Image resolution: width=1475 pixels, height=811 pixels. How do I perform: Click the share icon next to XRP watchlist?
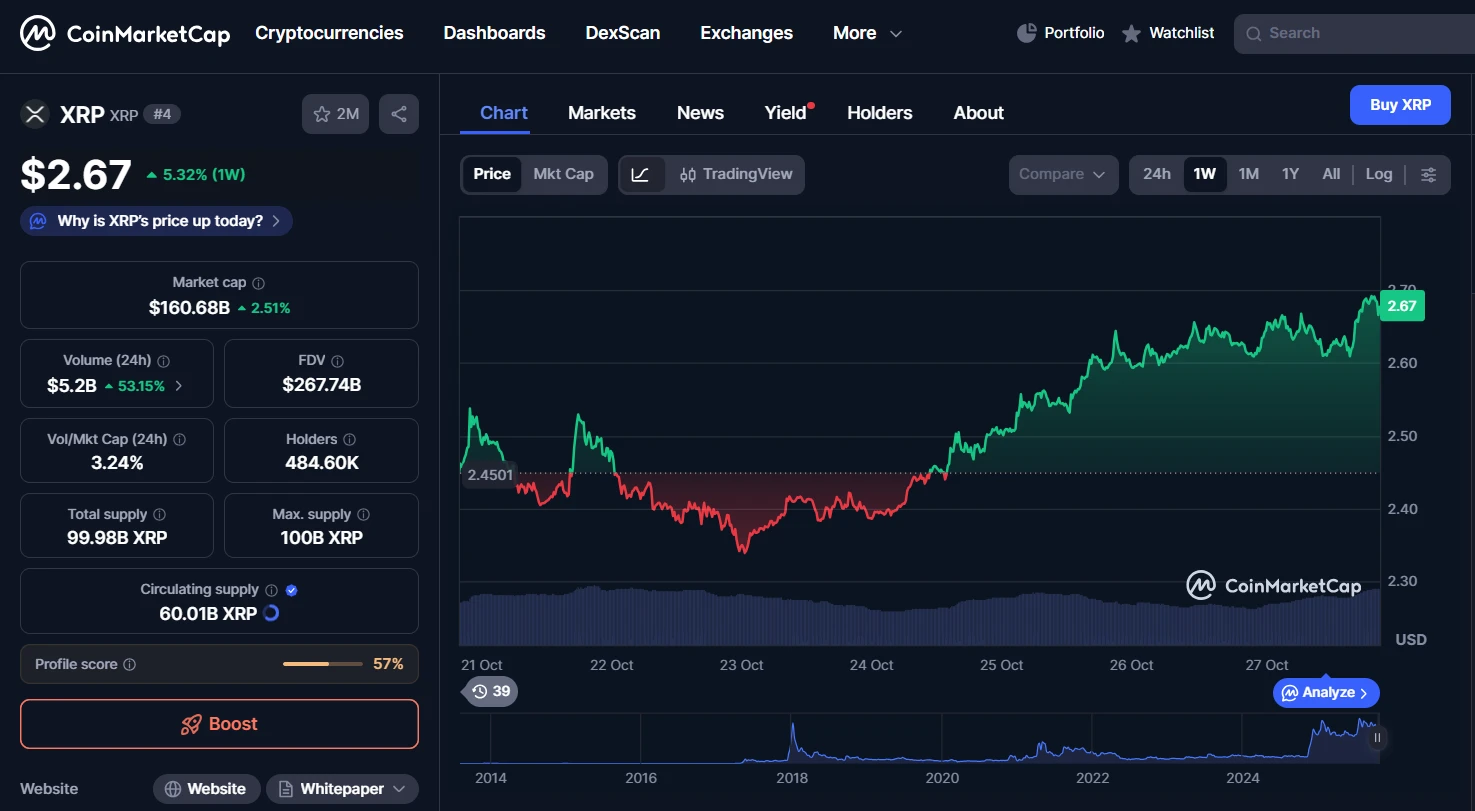(398, 113)
